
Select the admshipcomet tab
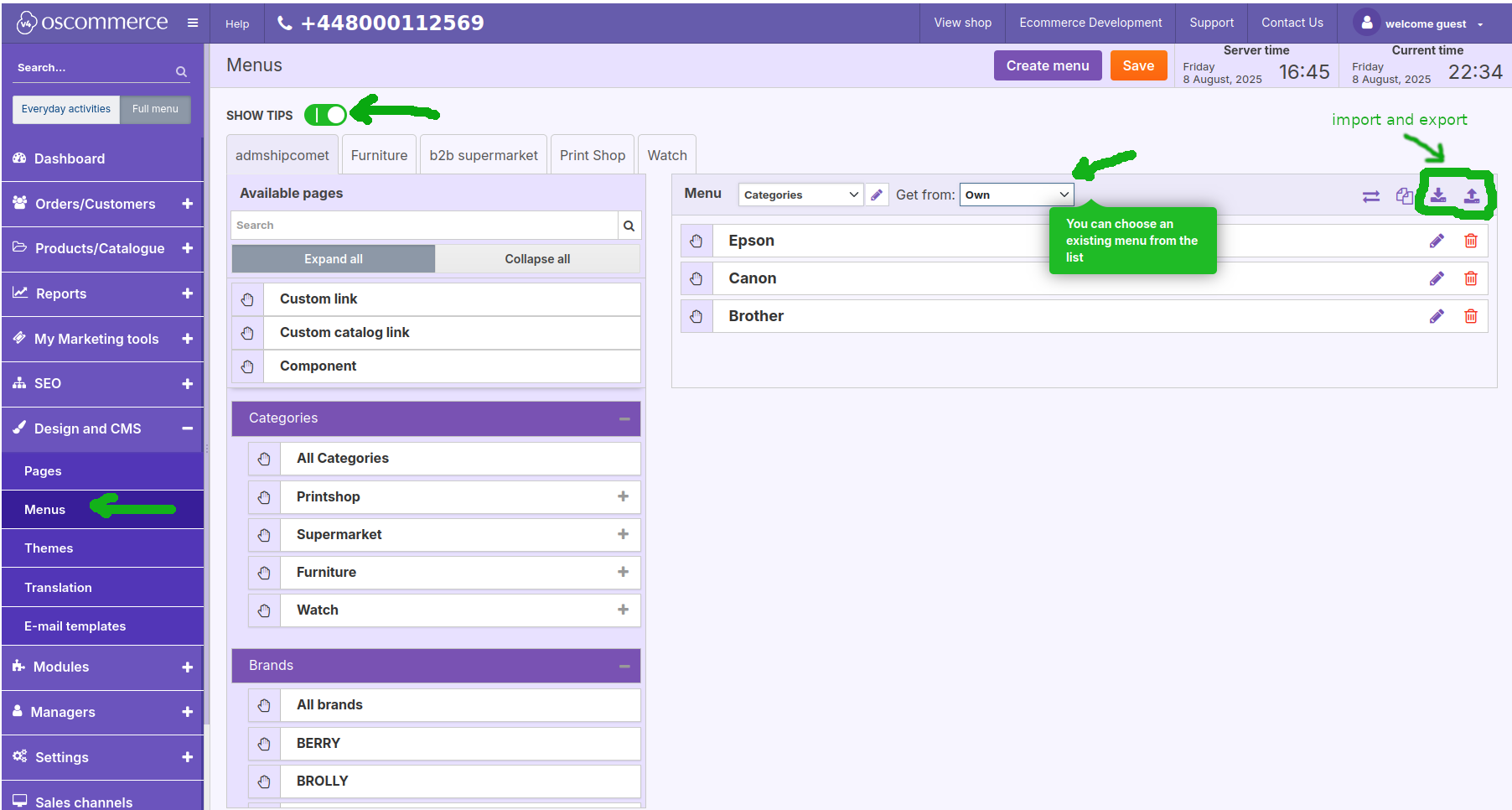pyautogui.click(x=282, y=155)
